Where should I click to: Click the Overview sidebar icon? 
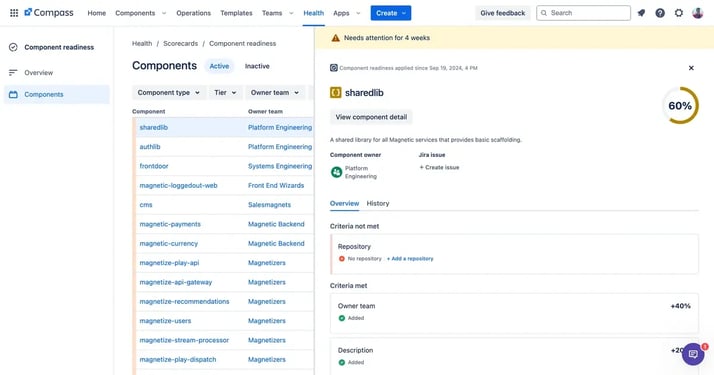(13, 72)
